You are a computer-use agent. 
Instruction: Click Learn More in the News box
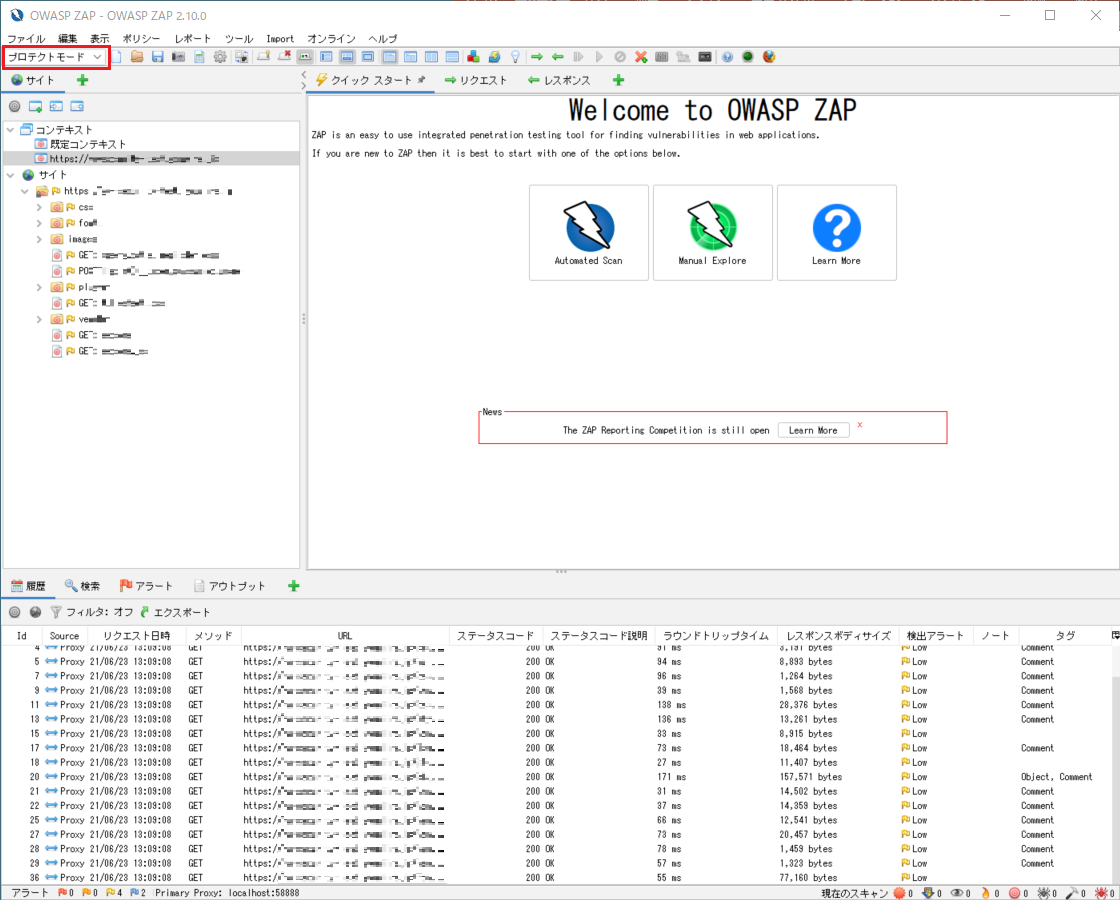813,431
